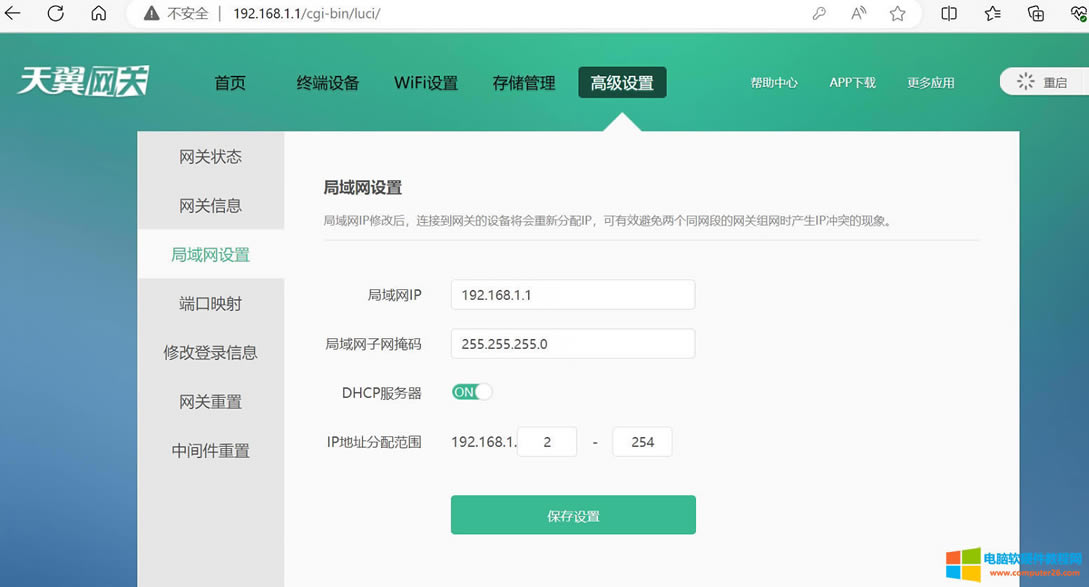Open read aloud icon in address bar
Viewport: 1089px width, 587px height.
point(858,14)
